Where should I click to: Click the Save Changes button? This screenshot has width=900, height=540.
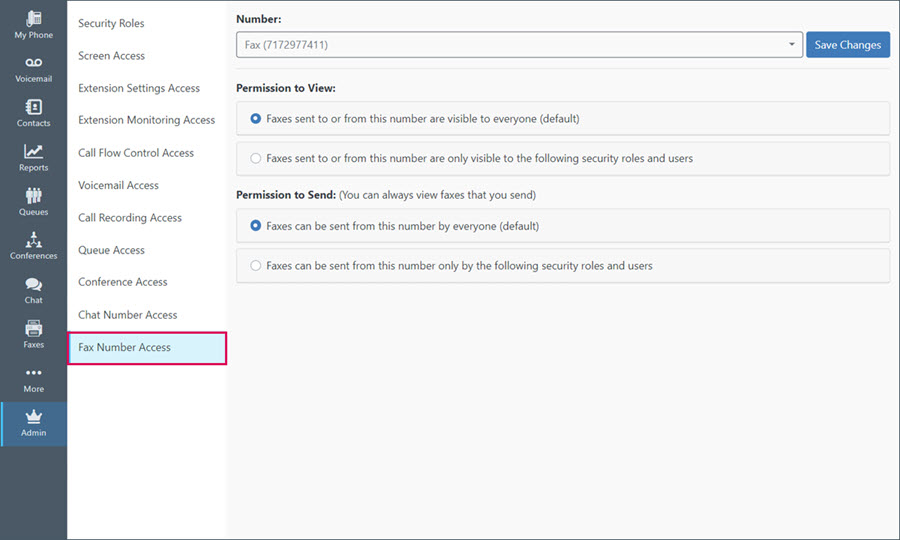click(848, 45)
